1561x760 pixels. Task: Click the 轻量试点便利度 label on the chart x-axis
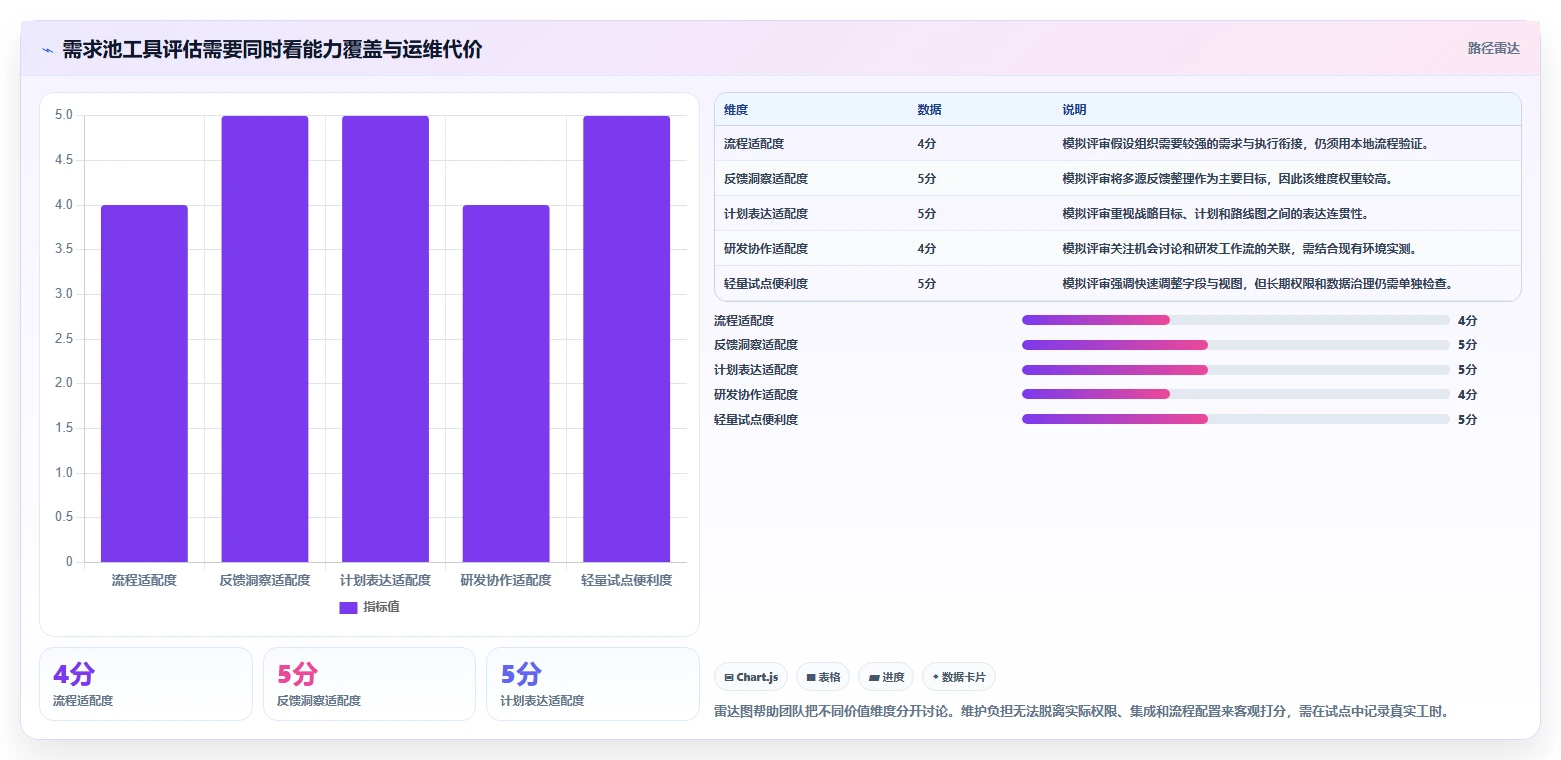pos(626,580)
